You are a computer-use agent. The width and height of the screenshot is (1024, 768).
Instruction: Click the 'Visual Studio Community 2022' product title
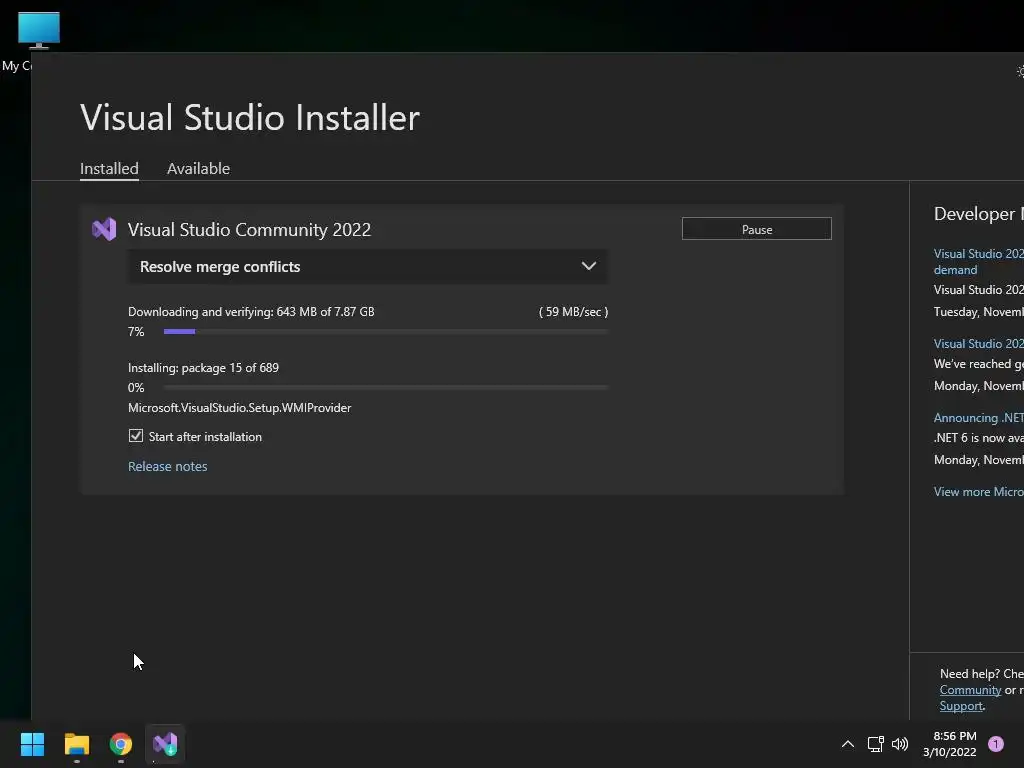tap(249, 229)
